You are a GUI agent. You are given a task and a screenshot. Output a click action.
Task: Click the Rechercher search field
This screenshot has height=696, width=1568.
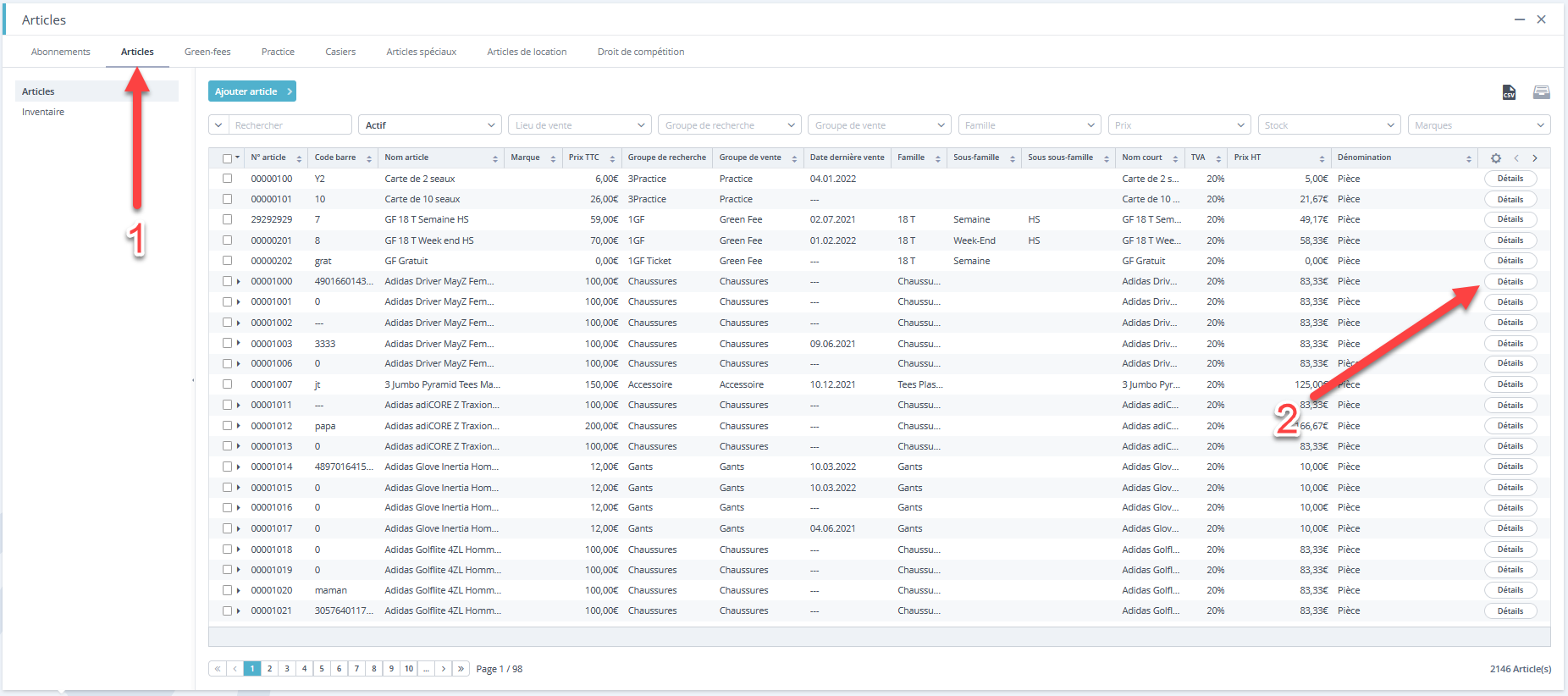pyautogui.click(x=290, y=125)
